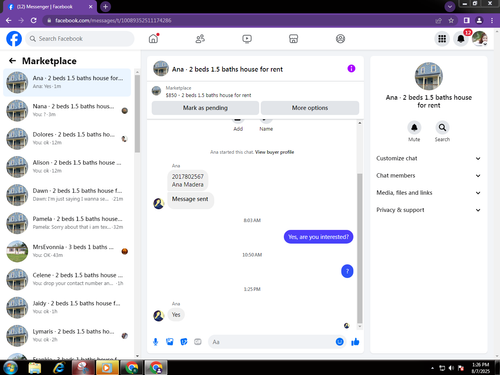Viewport: 500px width, 375px height.
Task: Mute this chat with the bell icon
Action: [x=414, y=128]
